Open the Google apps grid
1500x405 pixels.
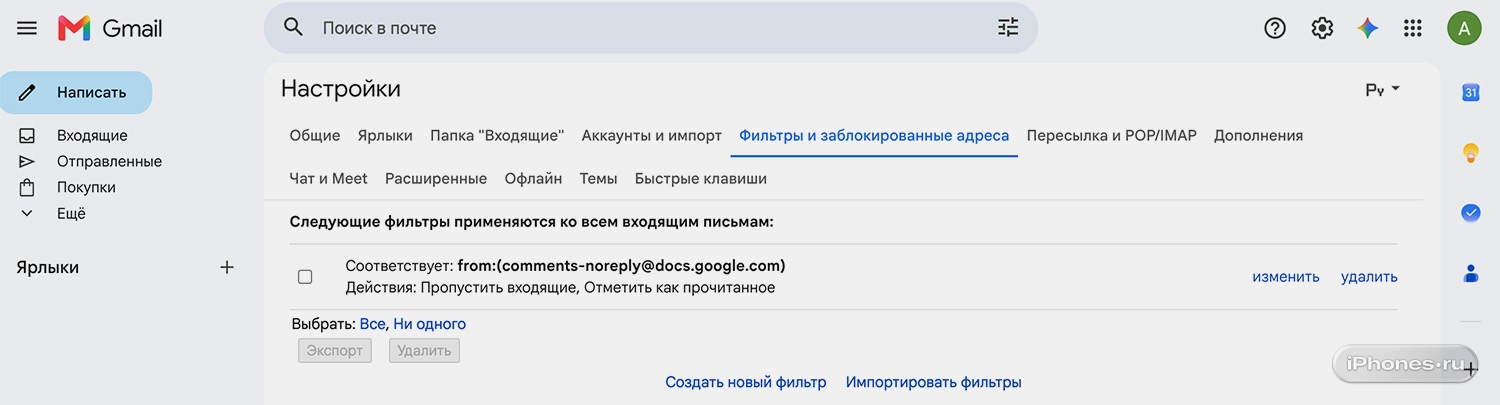click(x=1413, y=28)
